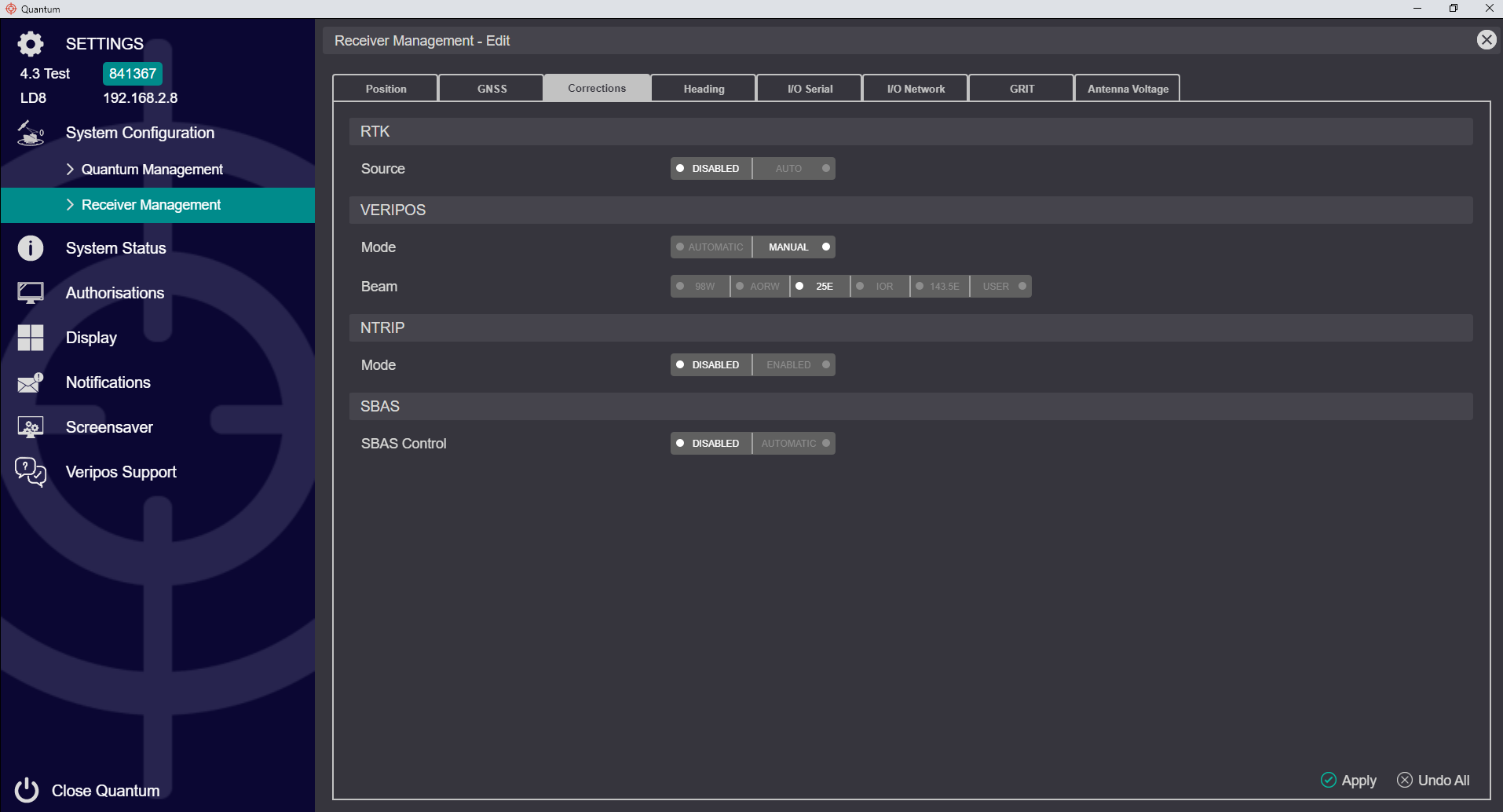Image resolution: width=1503 pixels, height=812 pixels.
Task: Open the I/O Network tab
Action: point(915,88)
